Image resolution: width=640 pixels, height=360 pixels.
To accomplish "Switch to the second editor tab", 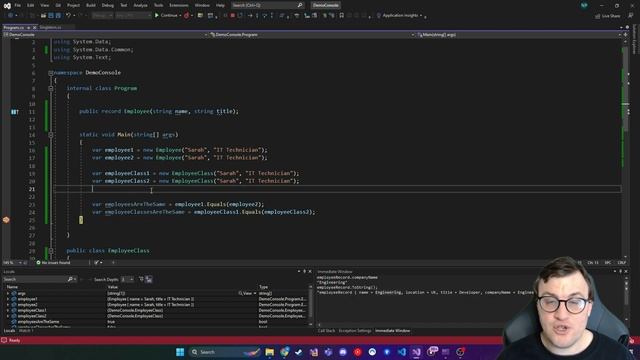I will point(51,27).
